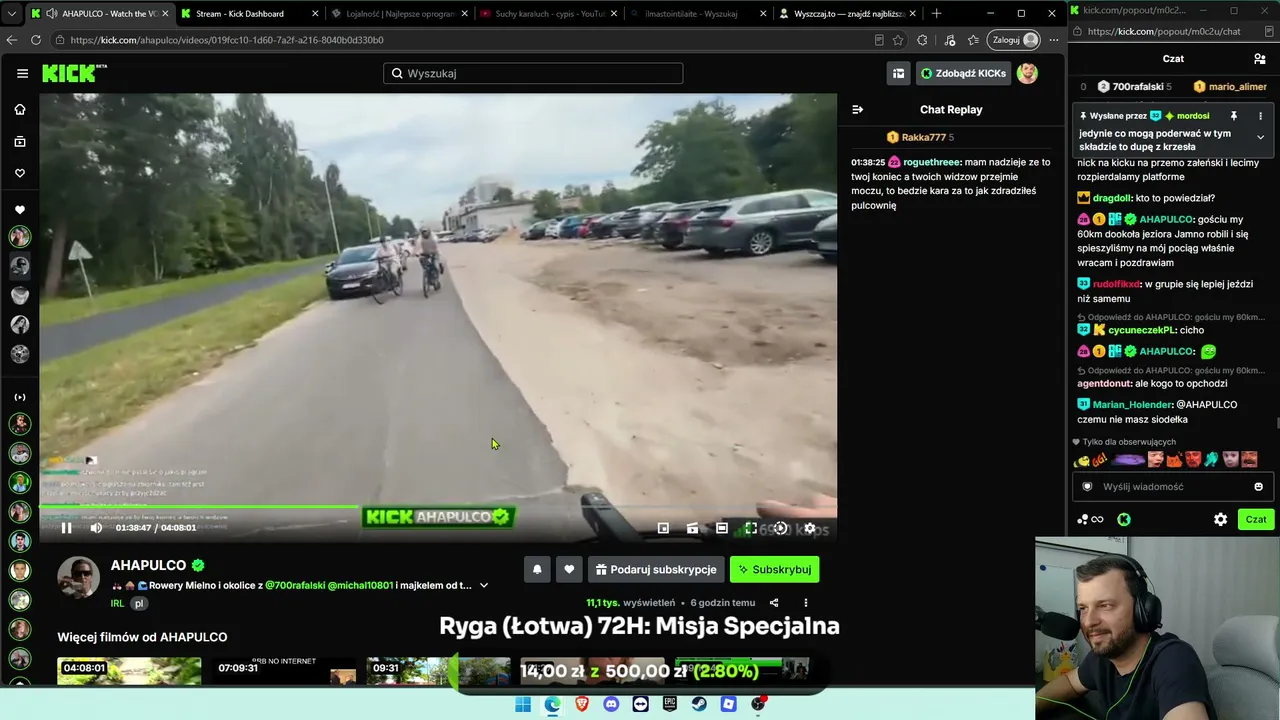
Task: Switch to the Lojalność browser tab
Action: pyautogui.click(x=400, y=14)
